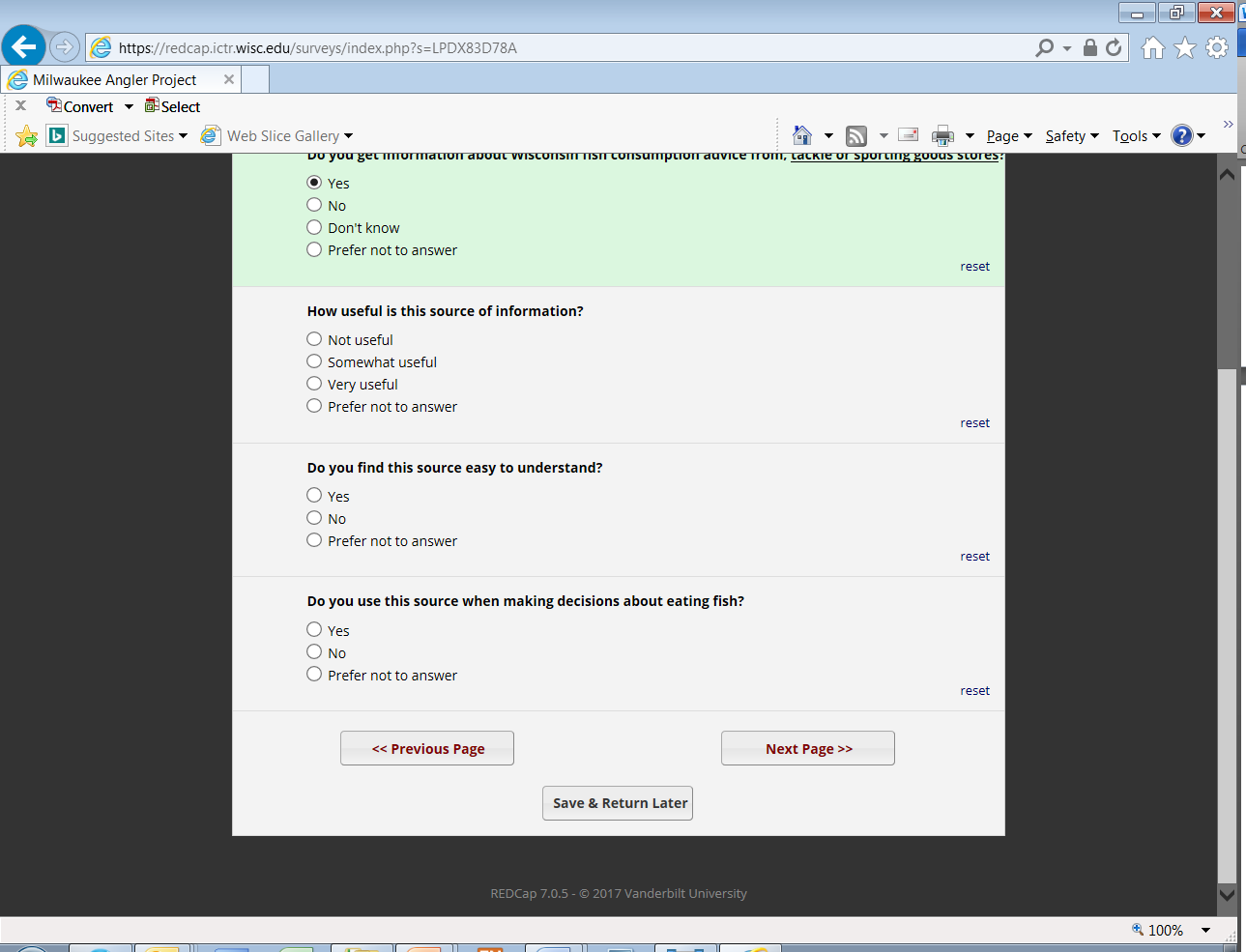1246x952 pixels.
Task: Select No for decisions about eating fish
Action: point(314,651)
